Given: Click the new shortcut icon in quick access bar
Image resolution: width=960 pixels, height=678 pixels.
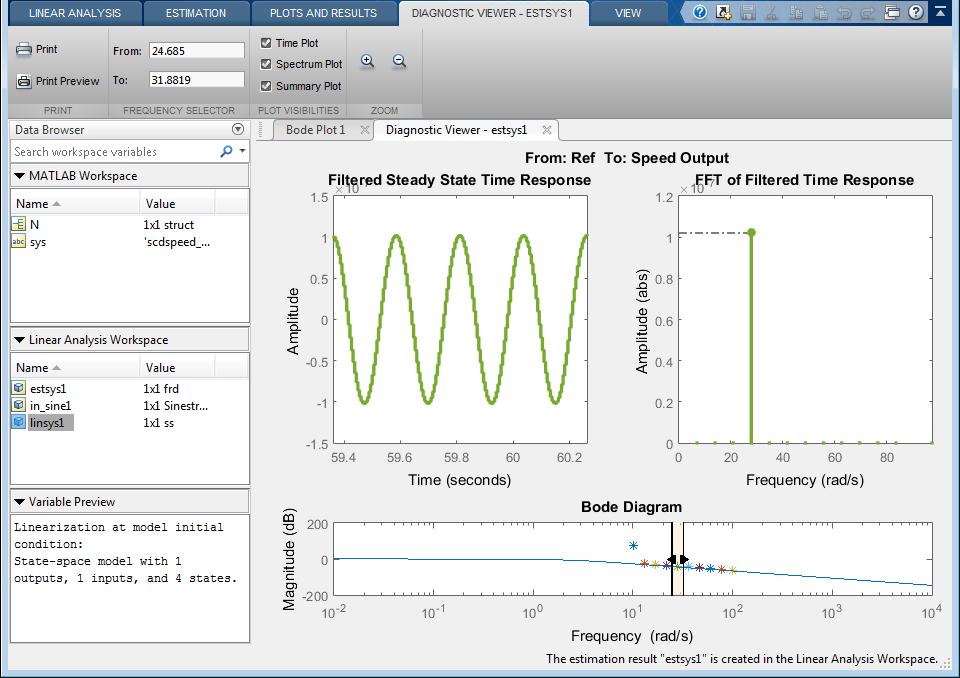Looking at the screenshot, I should click(x=724, y=12).
